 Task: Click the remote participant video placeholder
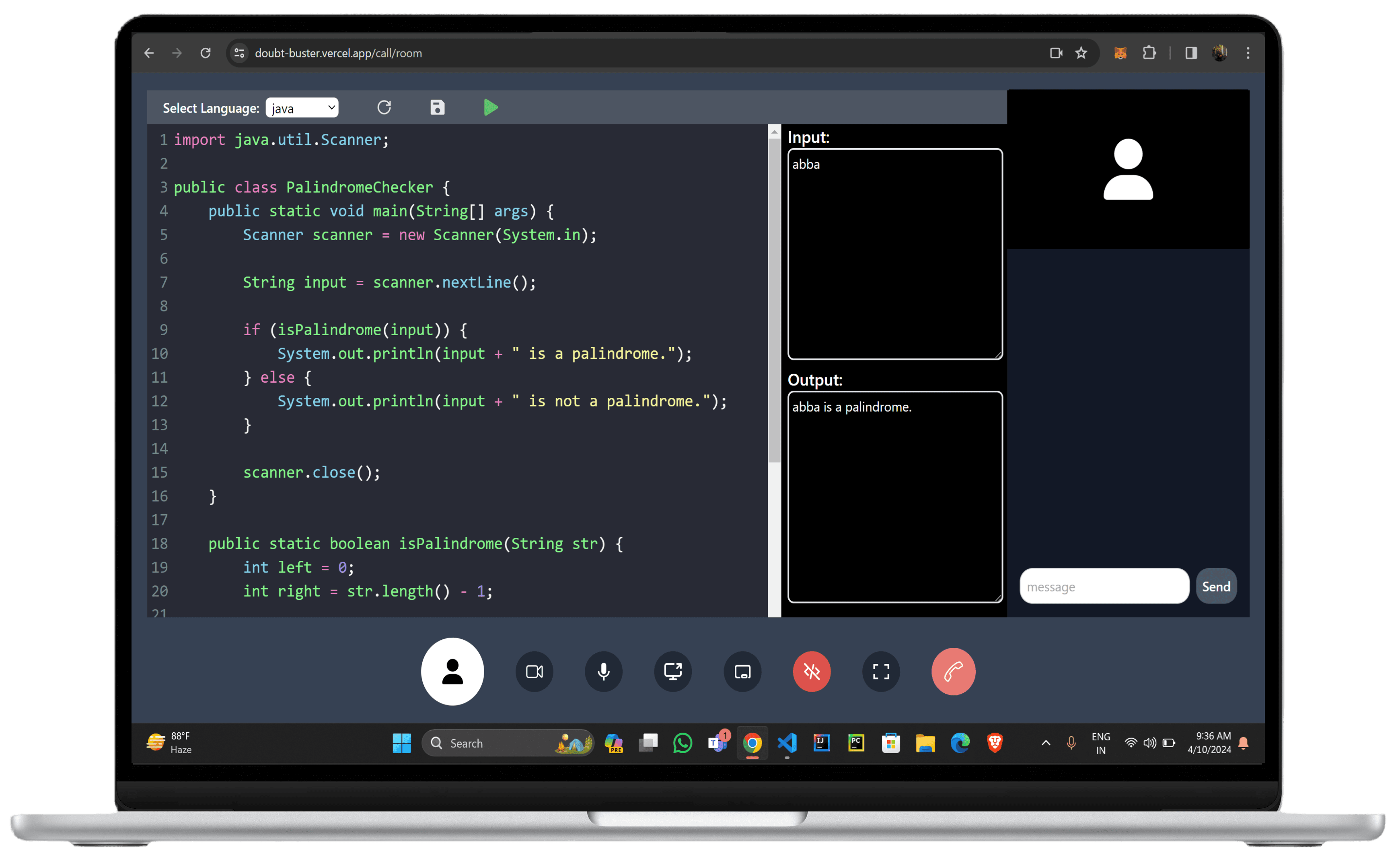point(1128,169)
